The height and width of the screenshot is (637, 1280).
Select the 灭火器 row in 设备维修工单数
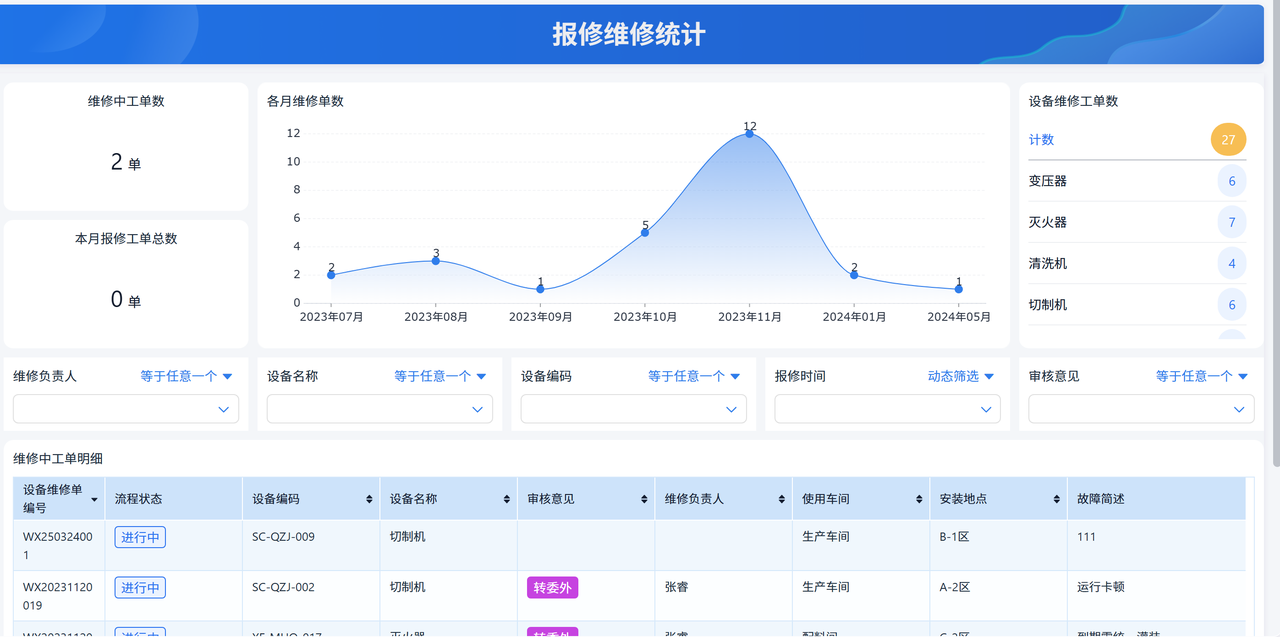pos(1138,222)
